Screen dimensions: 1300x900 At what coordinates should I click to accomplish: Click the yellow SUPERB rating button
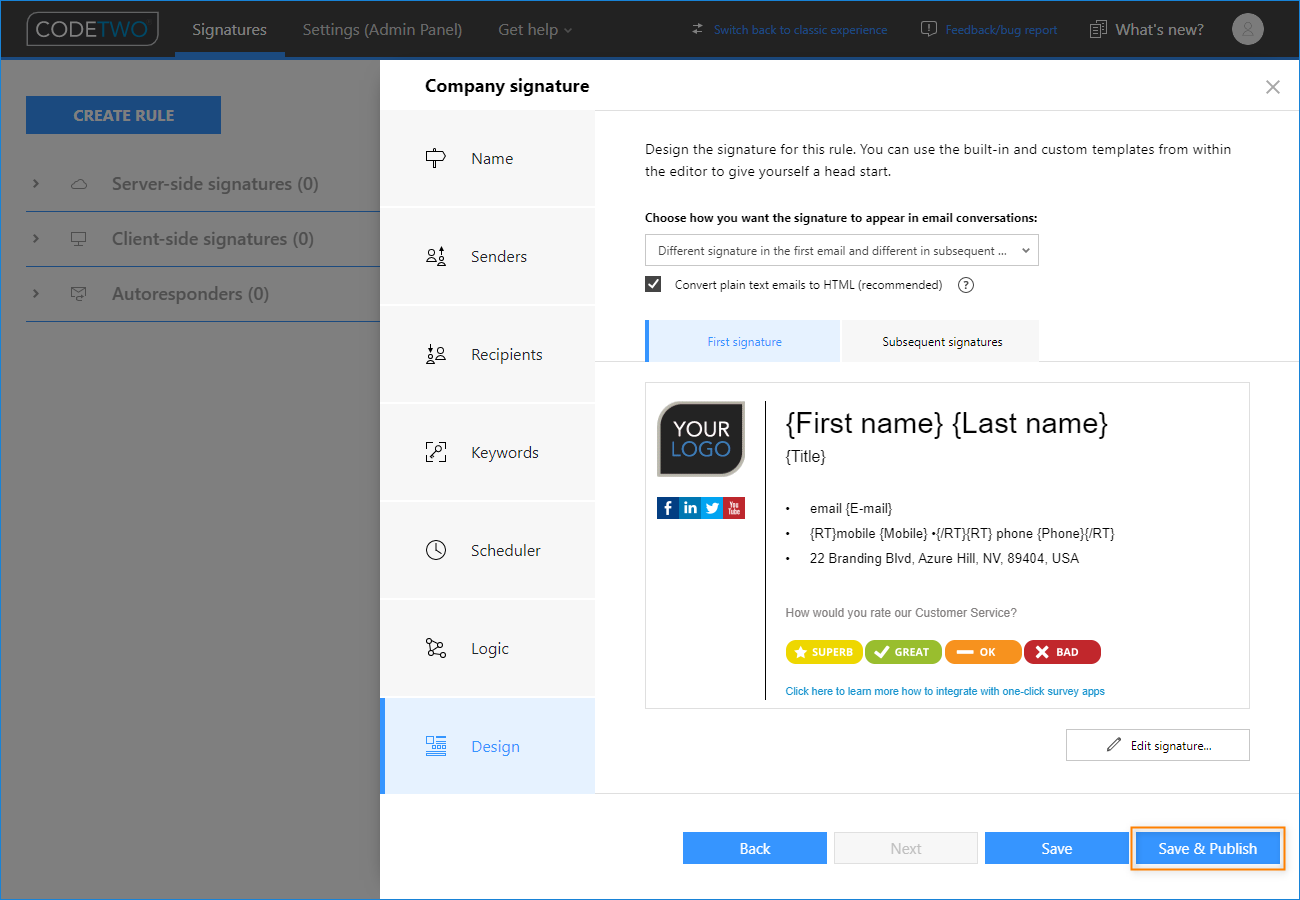point(824,652)
